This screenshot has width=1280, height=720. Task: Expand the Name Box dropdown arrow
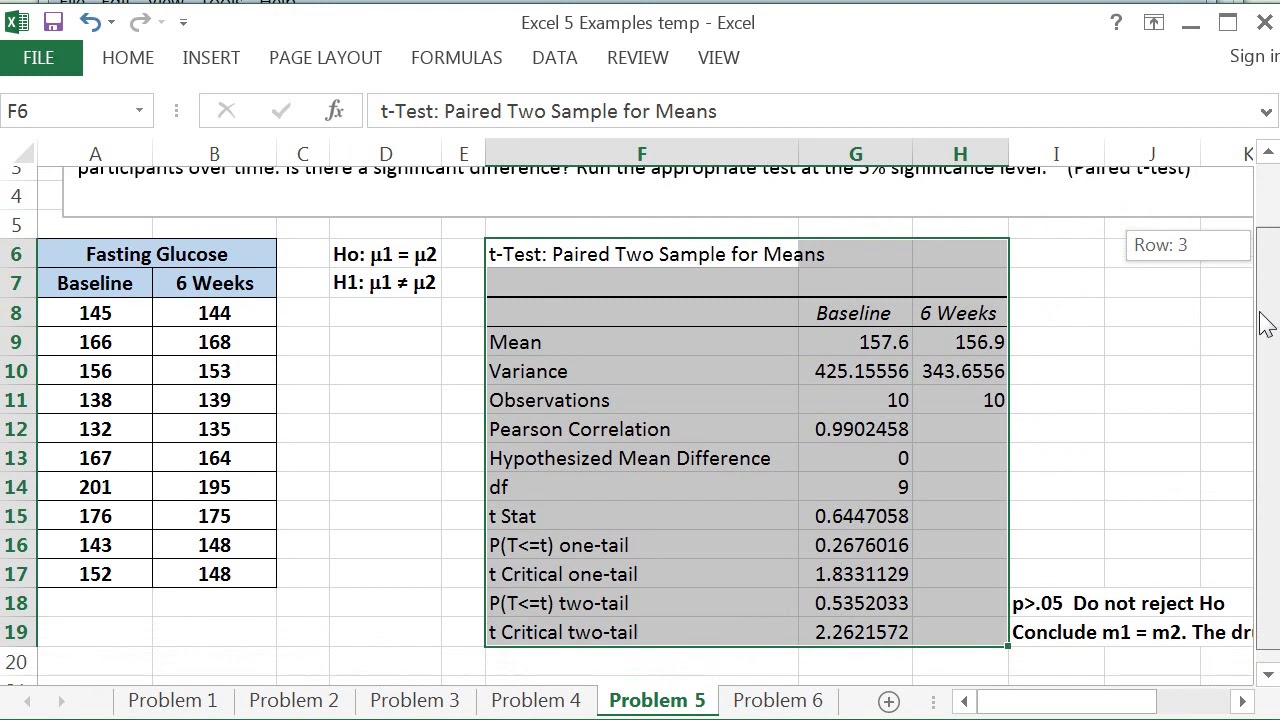coord(139,111)
